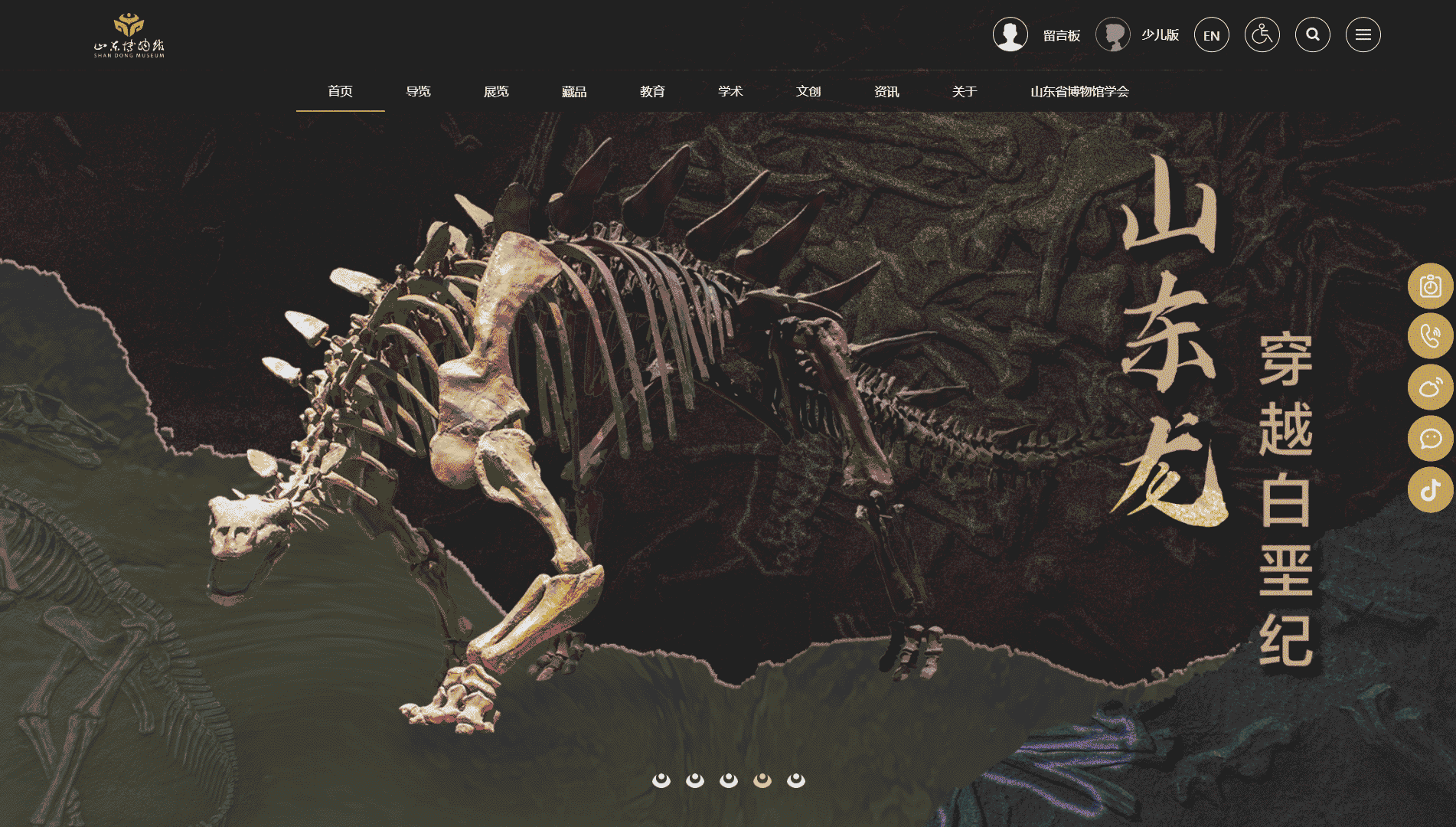Click the 穿越白垩纪 banner subtitle
The image size is (1456, 827).
(1286, 500)
